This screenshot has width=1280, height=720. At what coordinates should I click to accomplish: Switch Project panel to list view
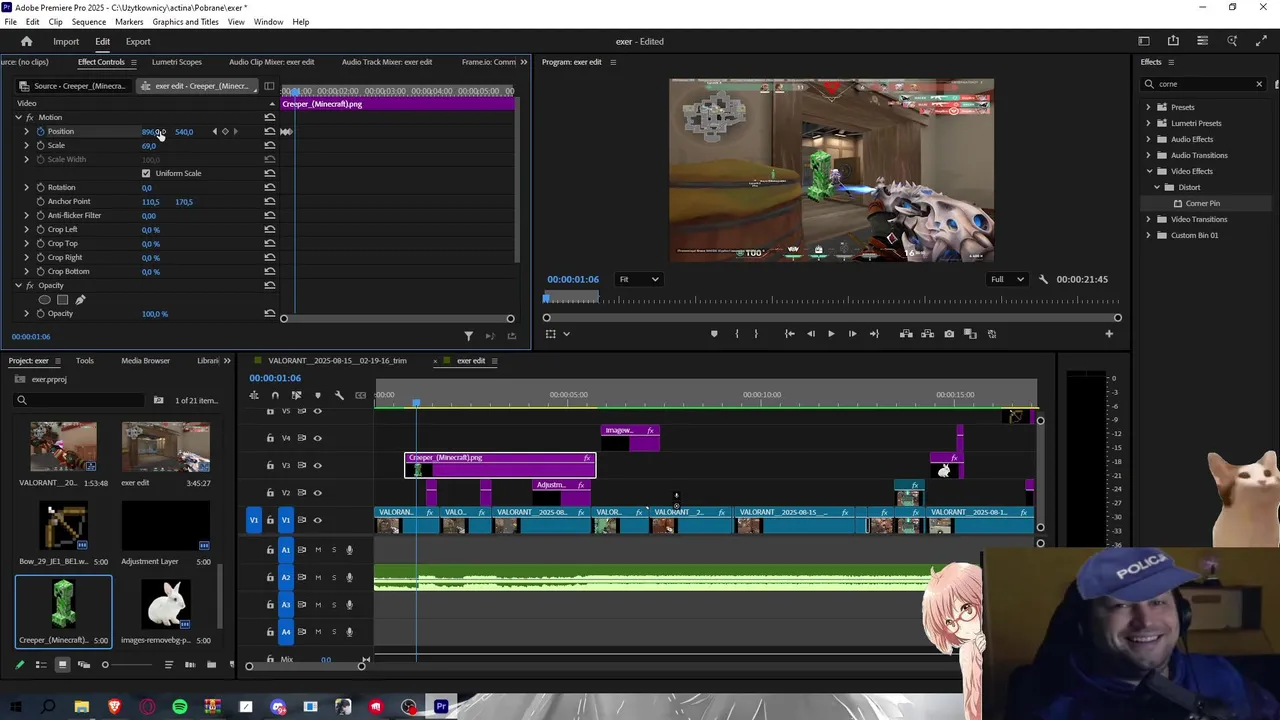point(41,665)
